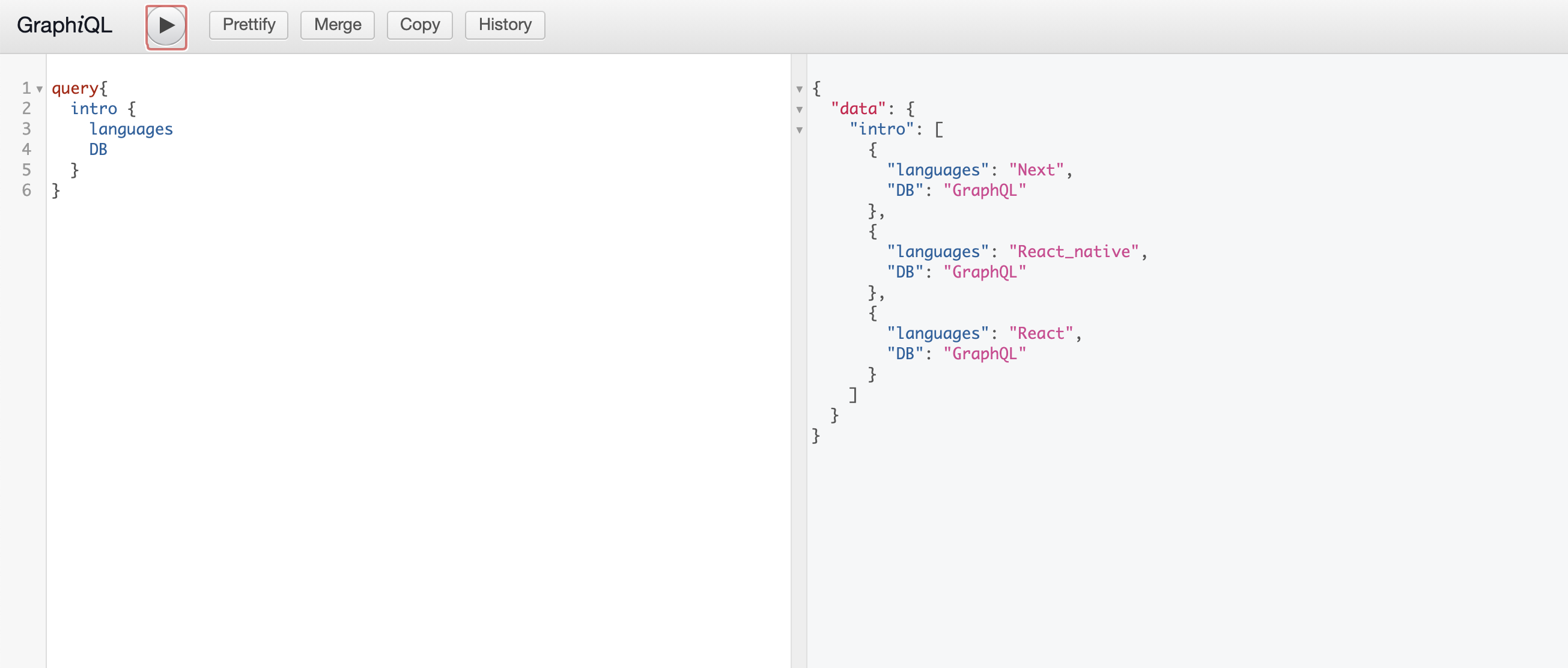Screen dimensions: 1568x668
Task: Click "GraphQL" value under React_native entry
Action: click(x=985, y=272)
